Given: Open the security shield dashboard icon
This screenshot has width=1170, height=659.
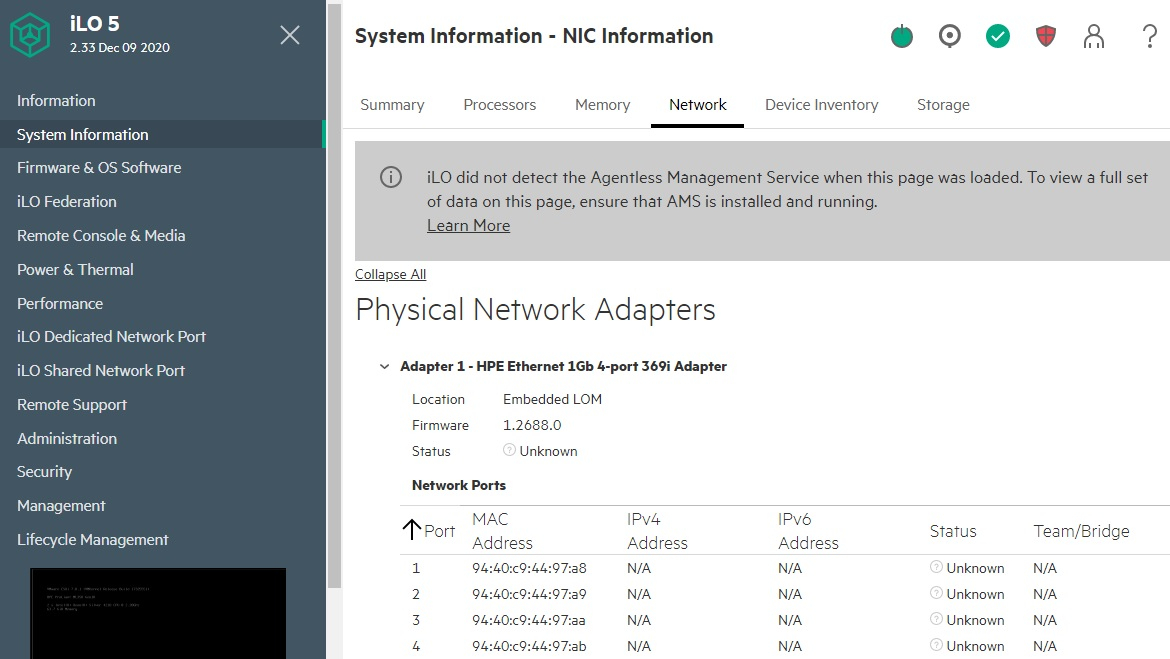Looking at the screenshot, I should 1045,36.
